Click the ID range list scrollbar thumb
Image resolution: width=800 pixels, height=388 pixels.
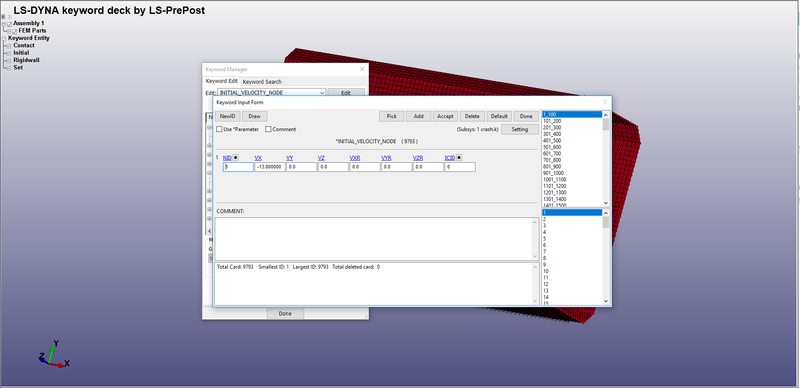606,124
